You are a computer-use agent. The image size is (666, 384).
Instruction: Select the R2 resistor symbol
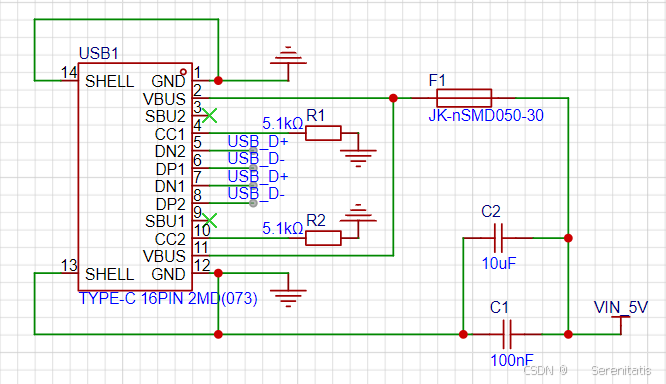tap(323, 238)
